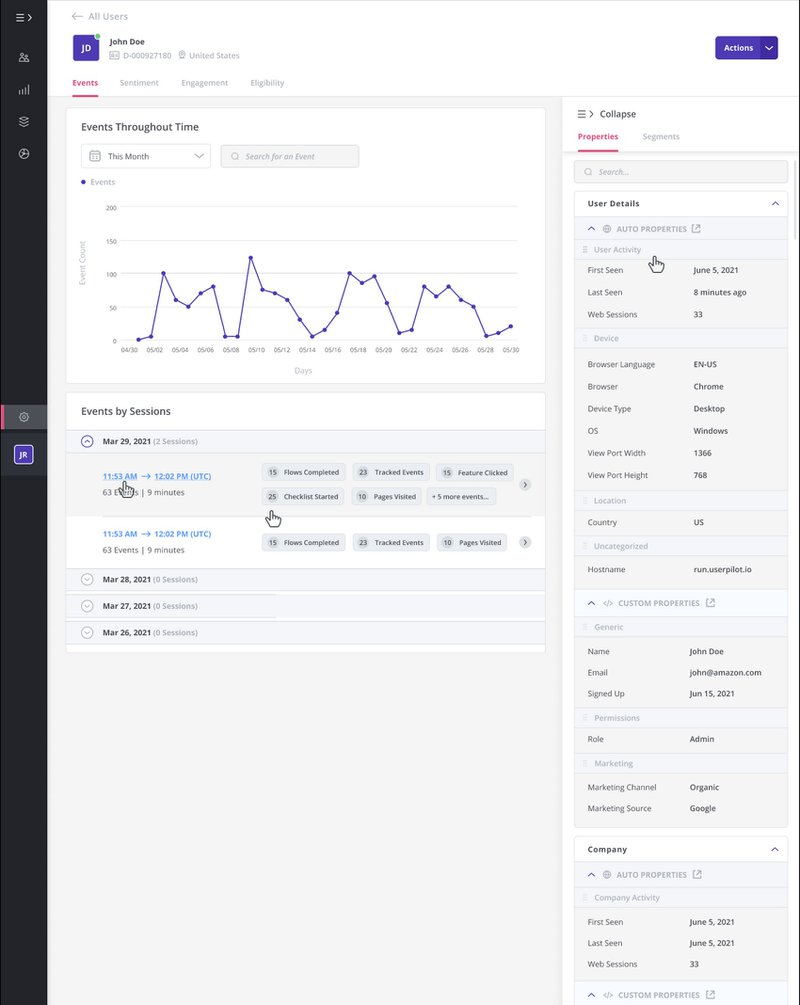Select the users icon in the left sidebar
800x1005 pixels.
click(22, 57)
